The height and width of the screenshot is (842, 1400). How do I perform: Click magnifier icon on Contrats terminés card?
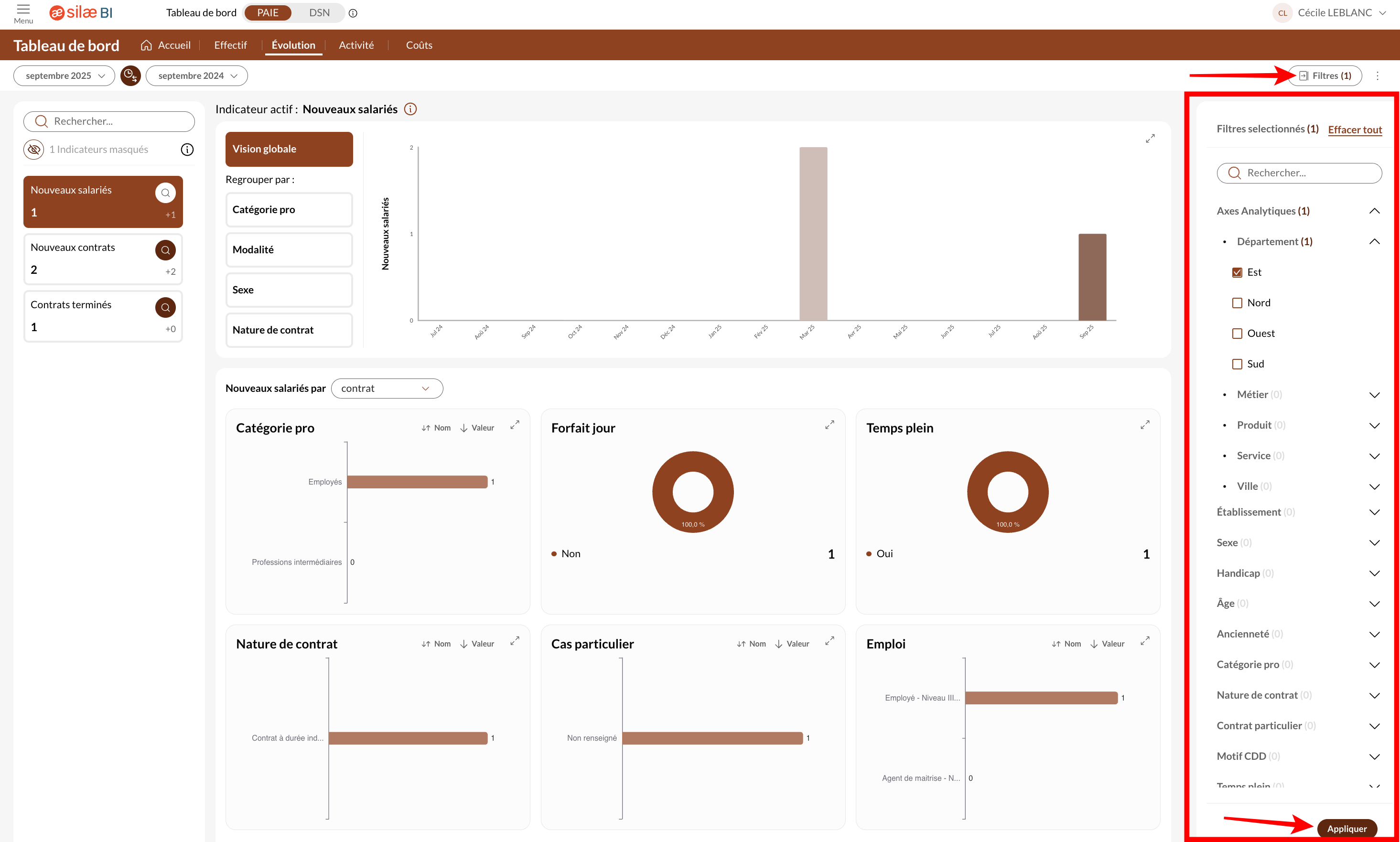pos(165,308)
